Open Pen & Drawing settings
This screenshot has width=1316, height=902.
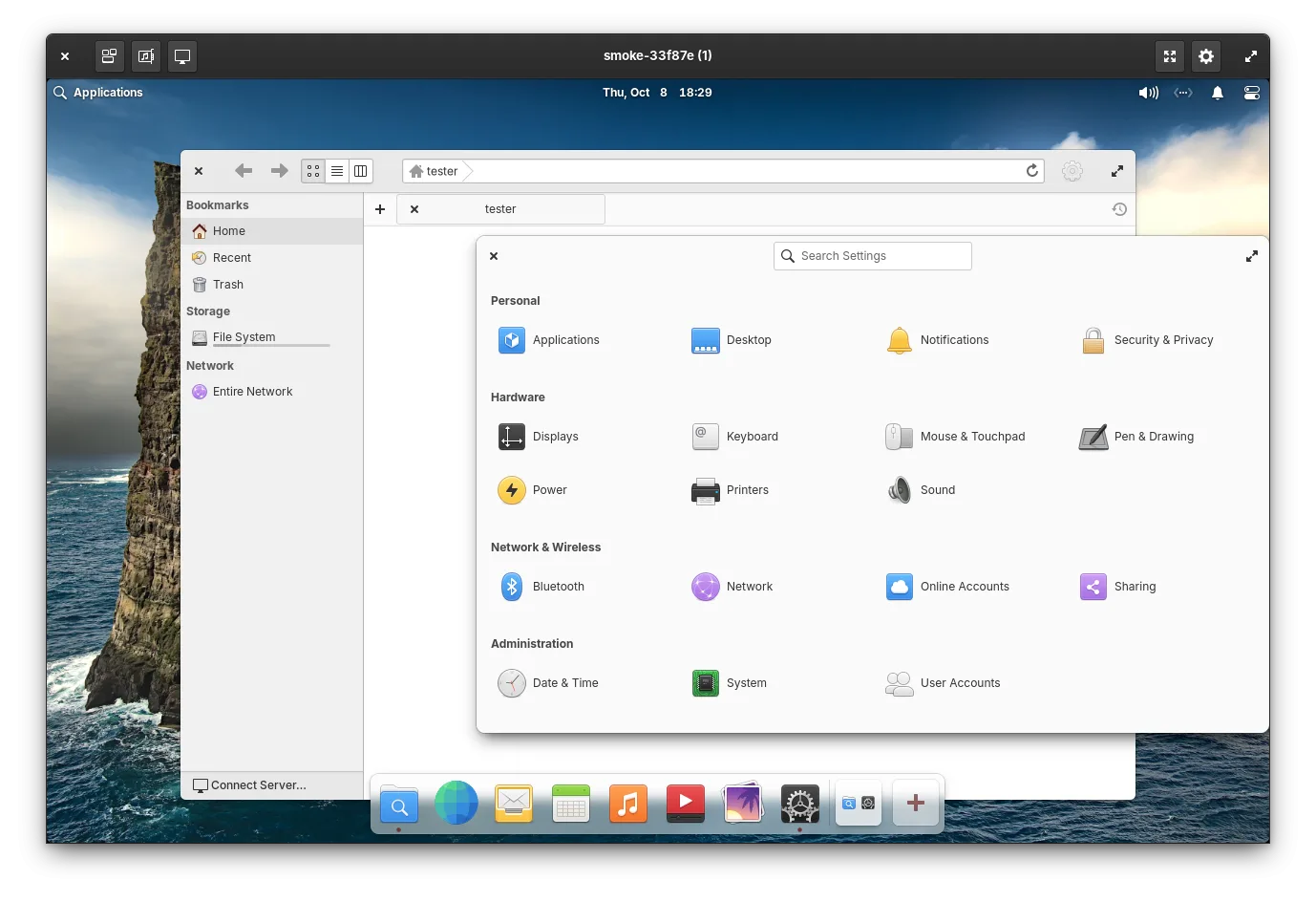point(1136,437)
